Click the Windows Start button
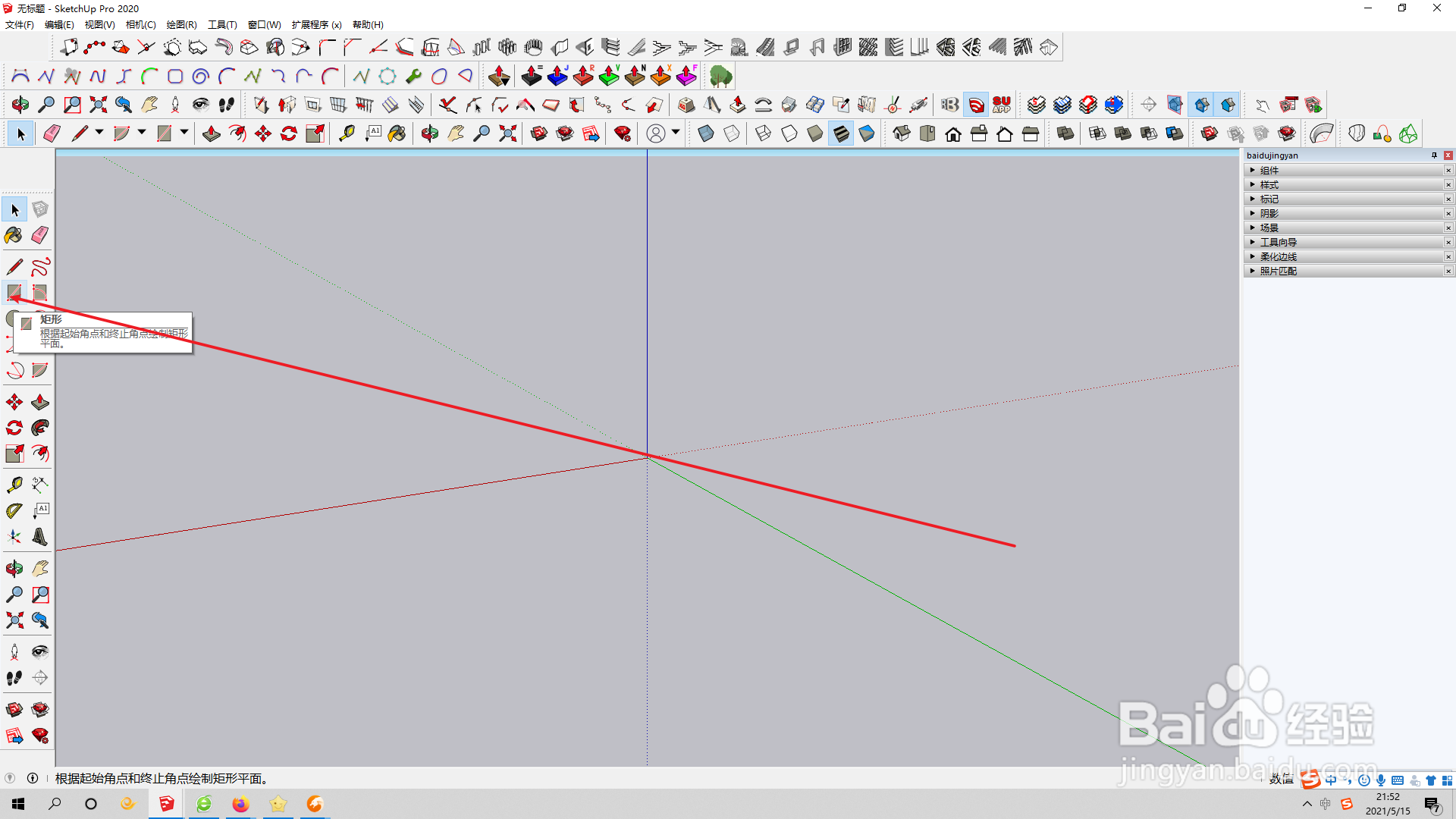This screenshot has width=1456, height=819. point(18,804)
